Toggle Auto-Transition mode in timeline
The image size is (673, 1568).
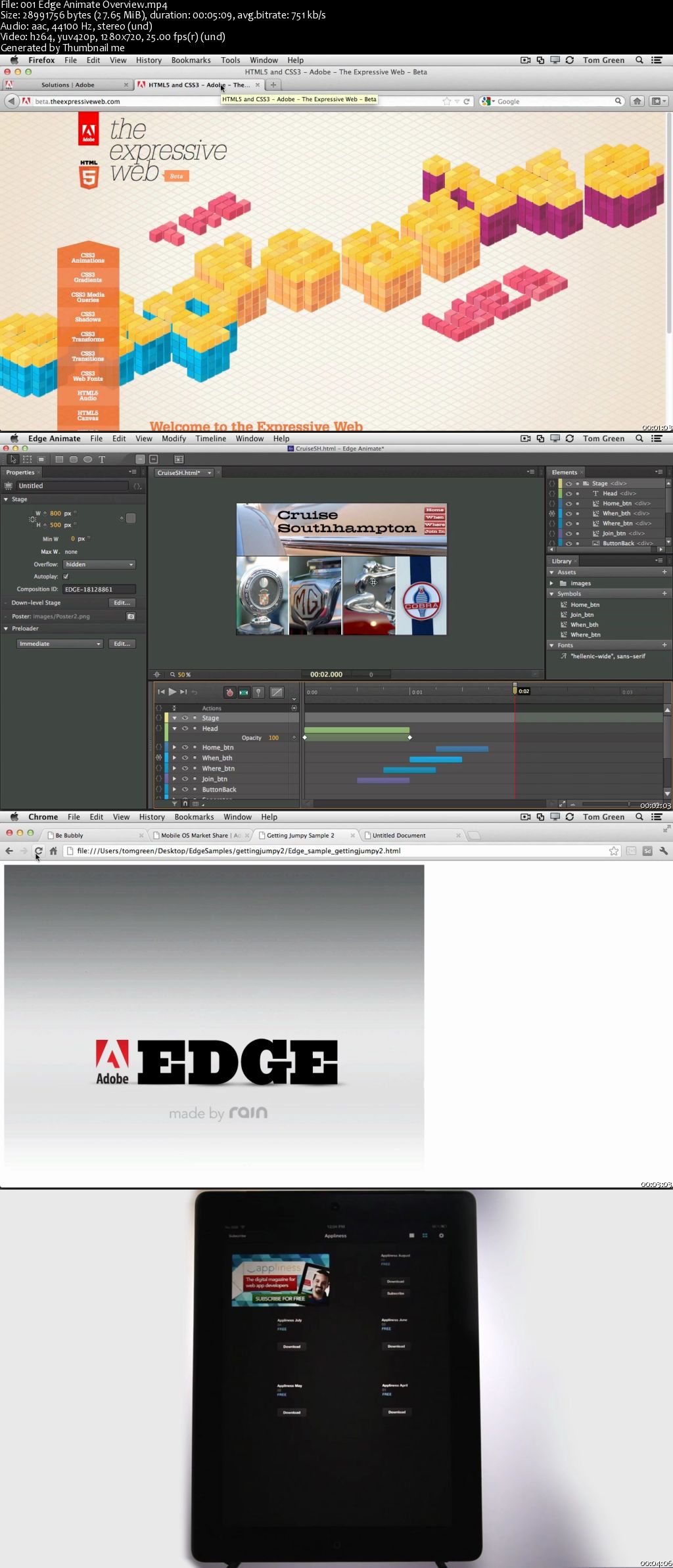coord(244,692)
